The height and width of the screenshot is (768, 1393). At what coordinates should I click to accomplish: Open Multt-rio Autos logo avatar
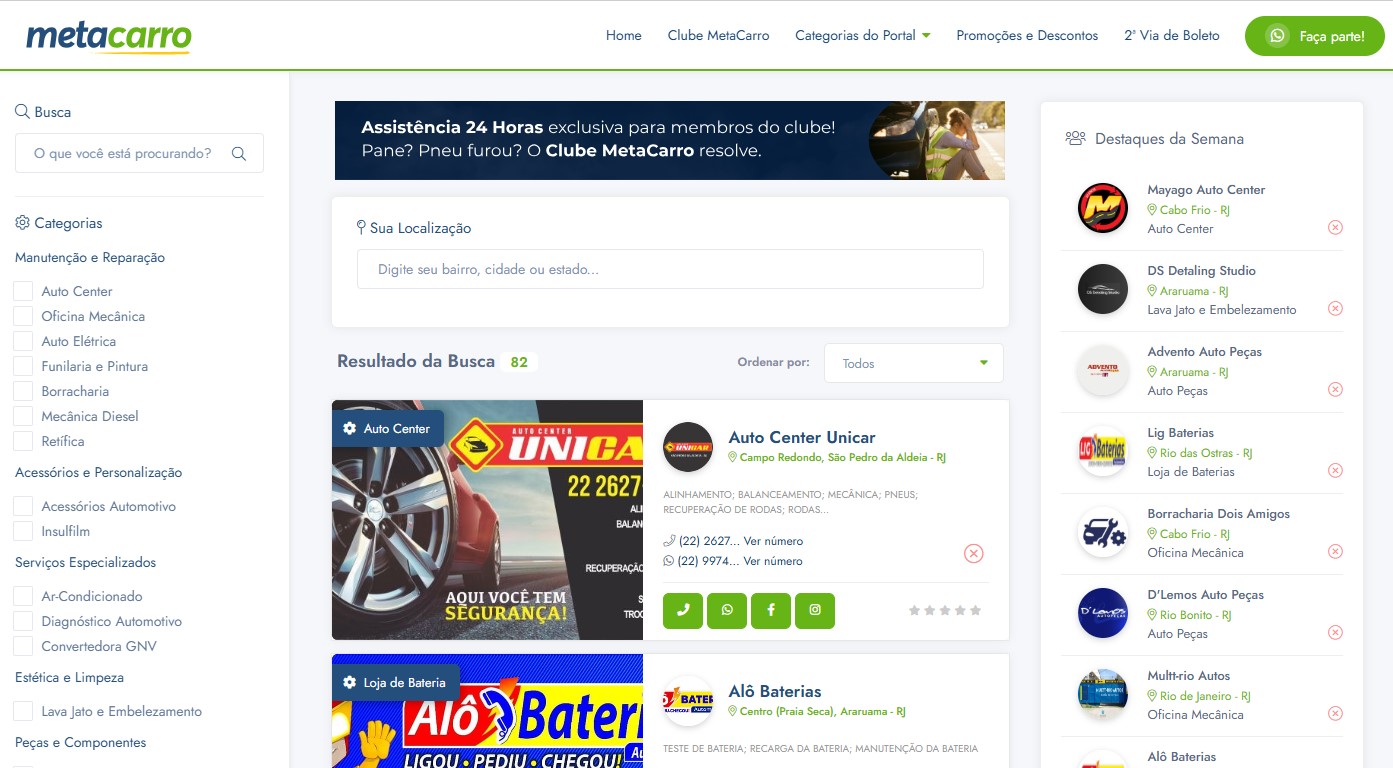[1103, 695]
